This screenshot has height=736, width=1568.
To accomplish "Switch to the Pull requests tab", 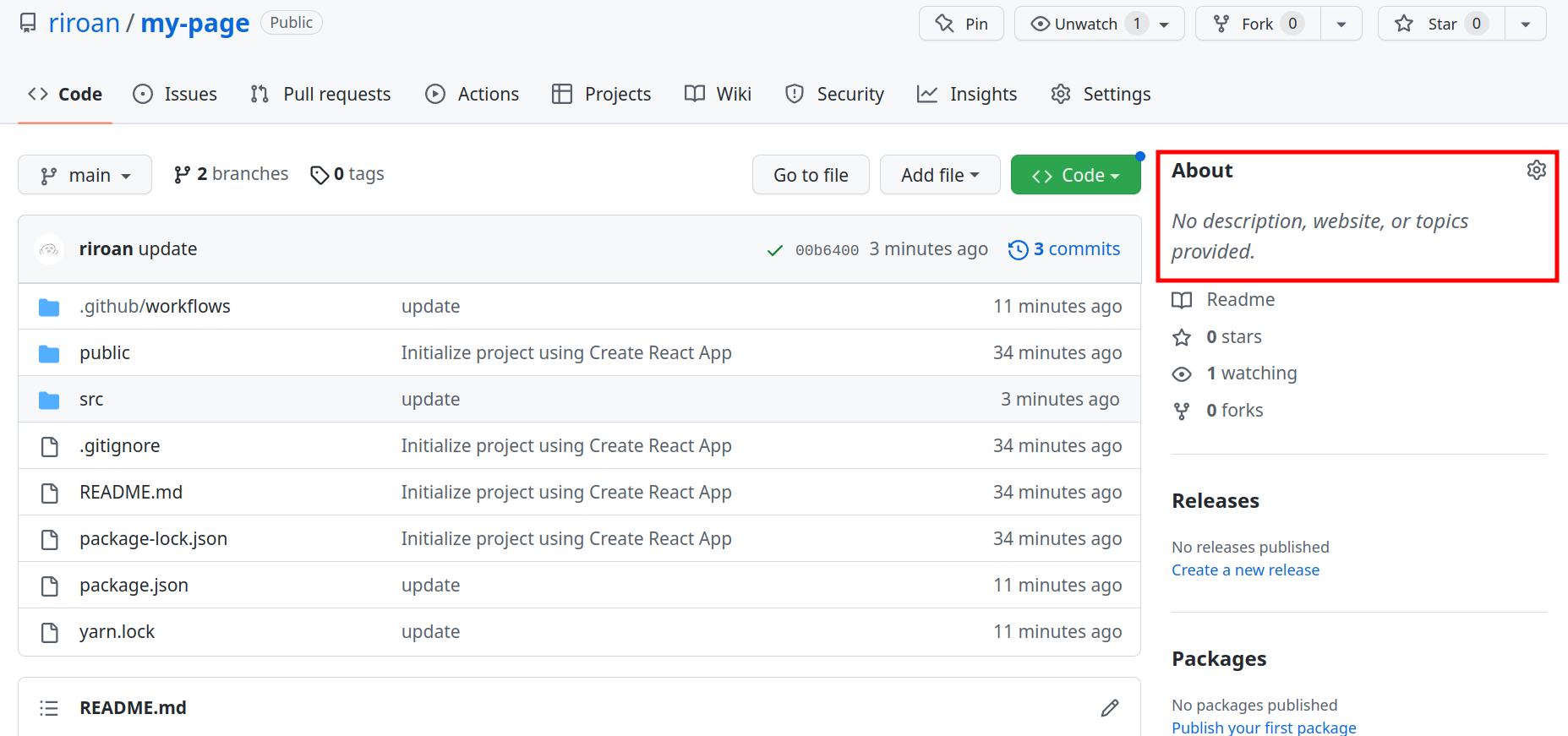I will coord(320,94).
